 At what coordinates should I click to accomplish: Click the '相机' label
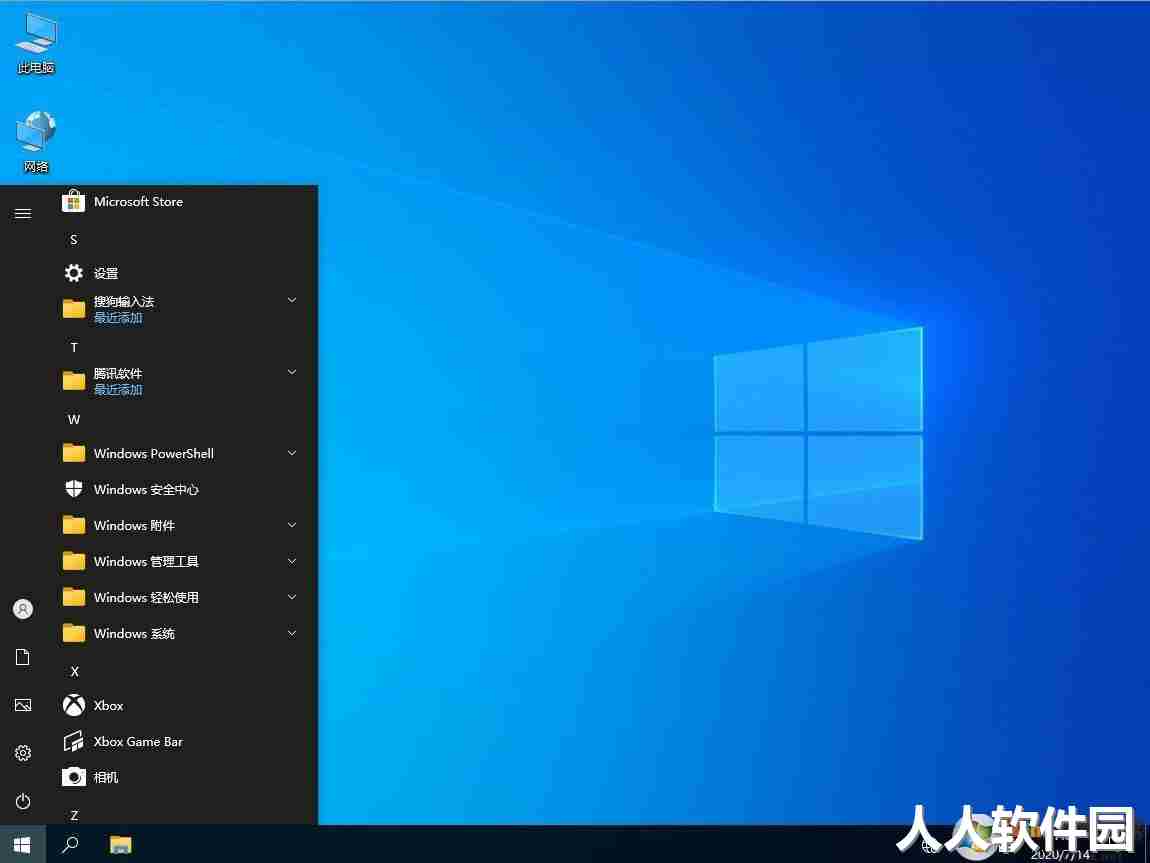(x=106, y=778)
